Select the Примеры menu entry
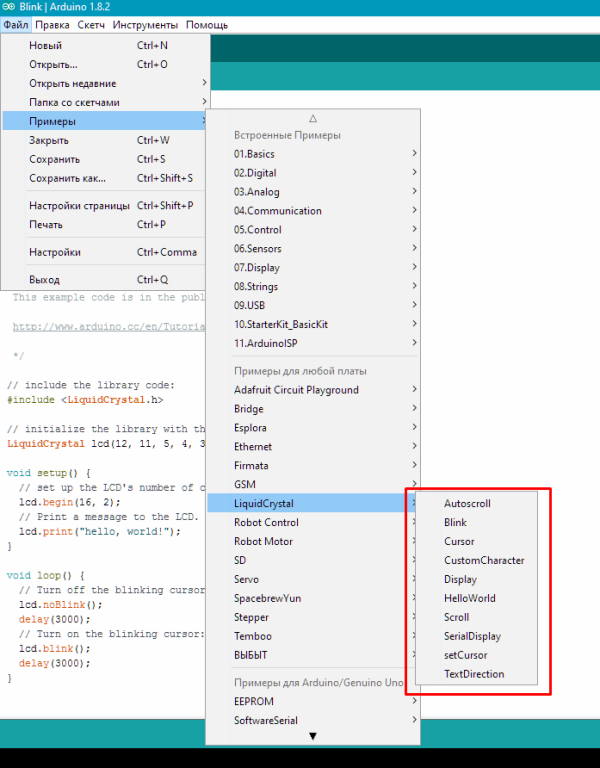600x768 pixels. point(106,121)
